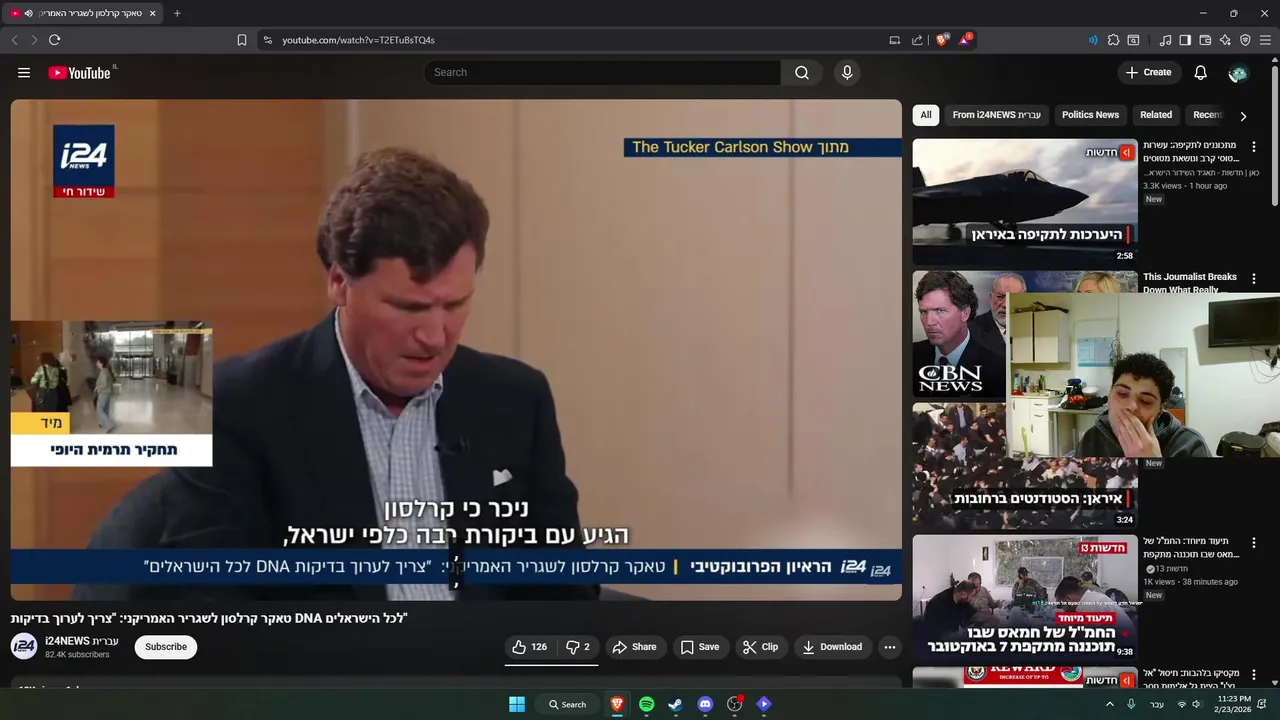Open OBS Studio from the taskbar
This screenshot has height=720, width=1280.
735,704
